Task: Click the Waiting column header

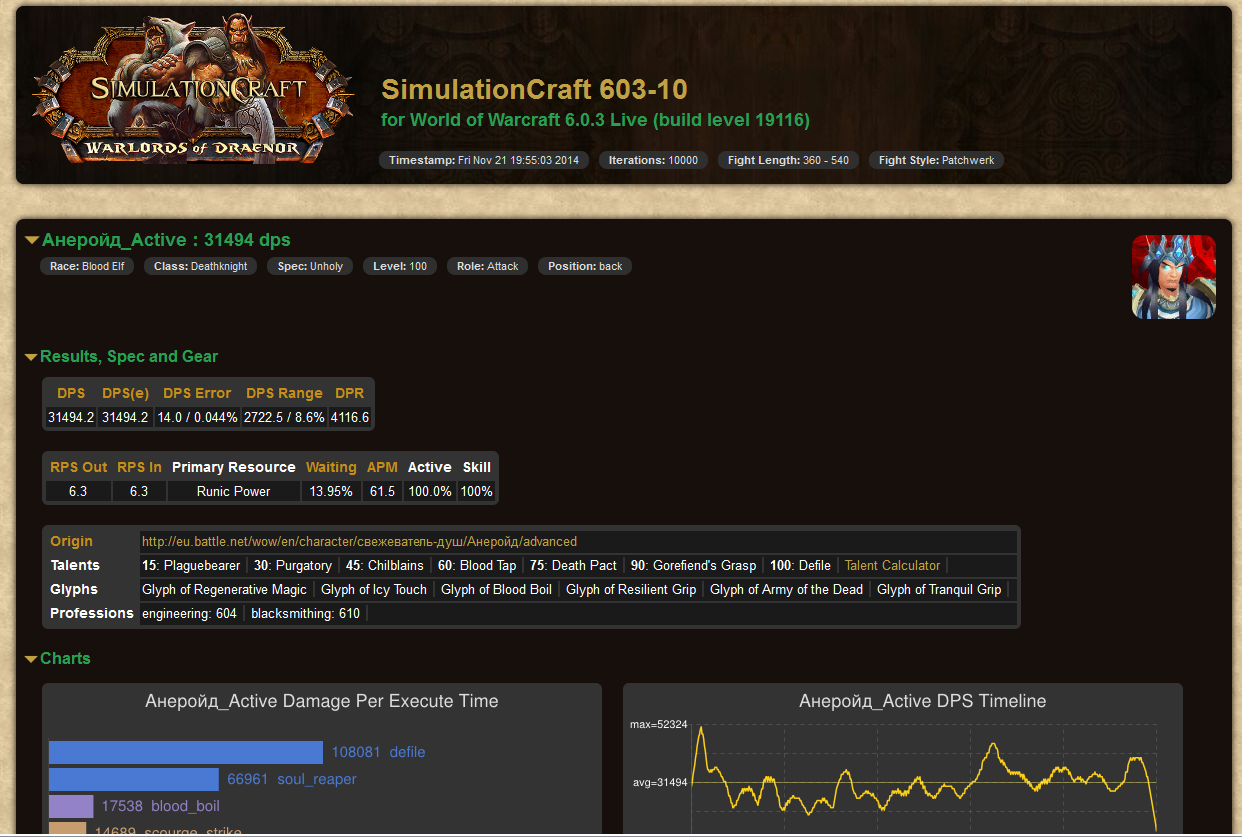Action: click(331, 467)
